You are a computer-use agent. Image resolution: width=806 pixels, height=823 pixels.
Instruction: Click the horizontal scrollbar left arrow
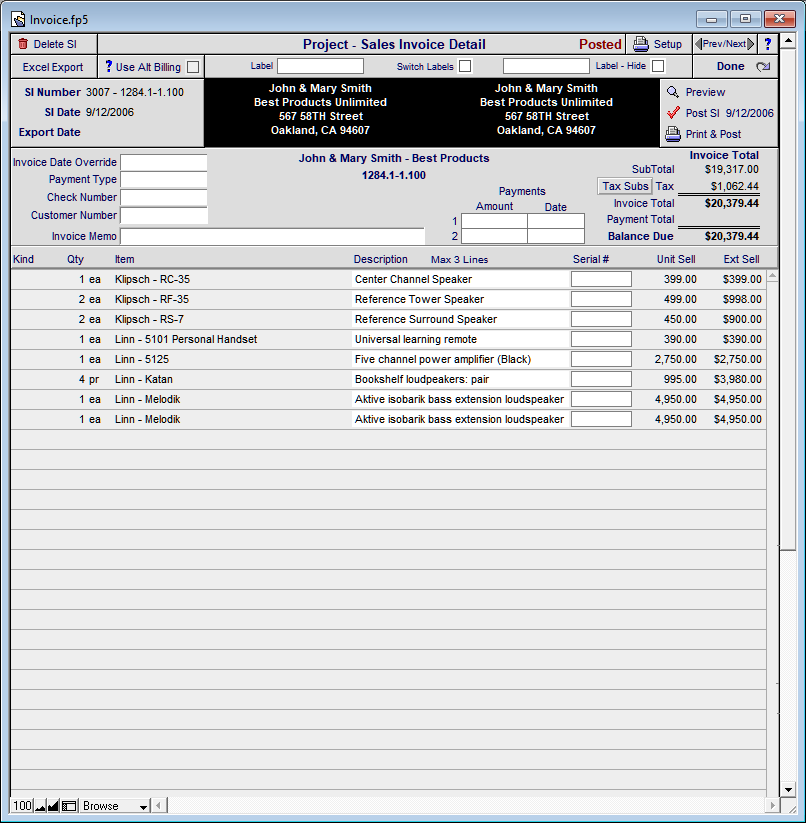[159, 805]
